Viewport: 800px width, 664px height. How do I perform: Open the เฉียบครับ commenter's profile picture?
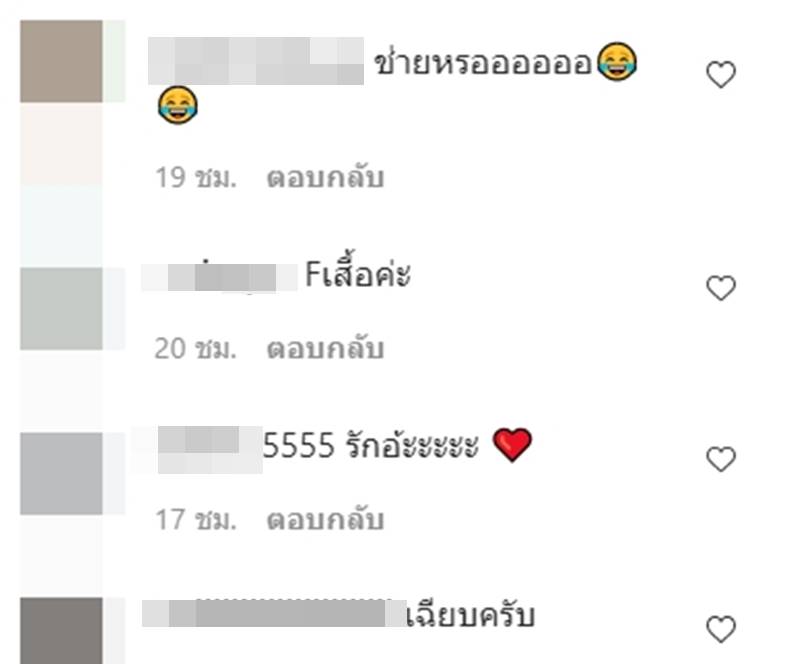tap(61, 631)
